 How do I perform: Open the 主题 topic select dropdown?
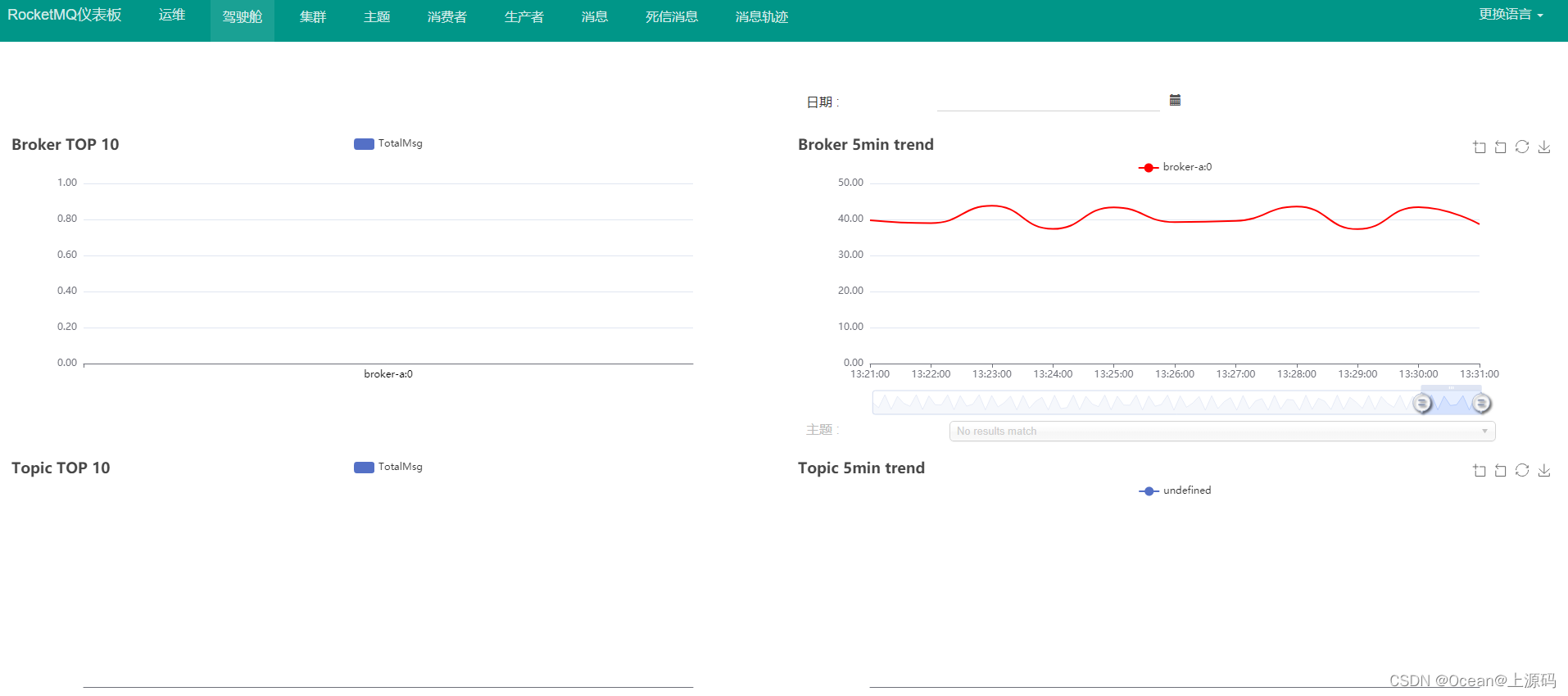click(x=1222, y=432)
